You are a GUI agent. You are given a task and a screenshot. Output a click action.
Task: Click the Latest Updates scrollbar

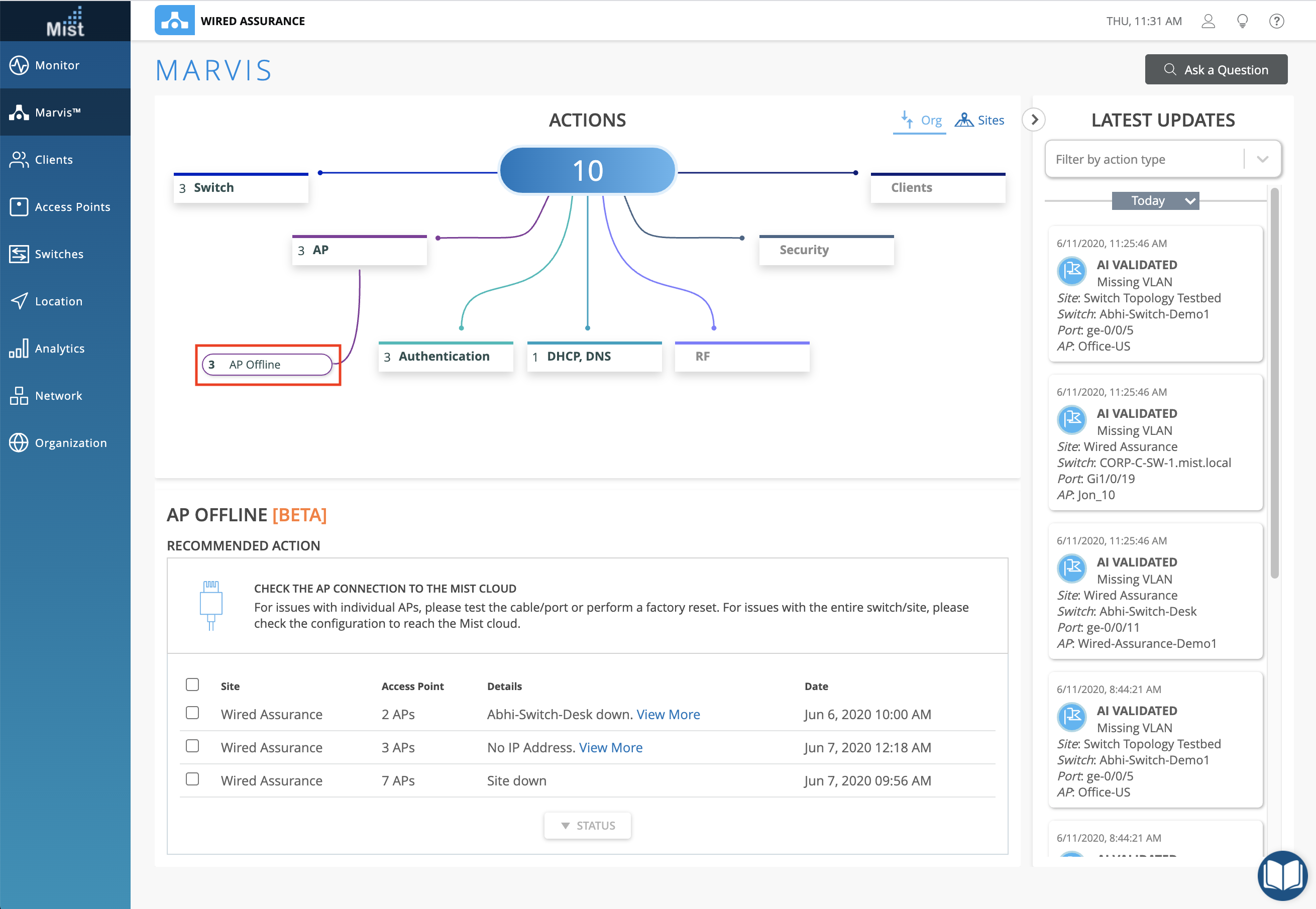[x=1274, y=383]
